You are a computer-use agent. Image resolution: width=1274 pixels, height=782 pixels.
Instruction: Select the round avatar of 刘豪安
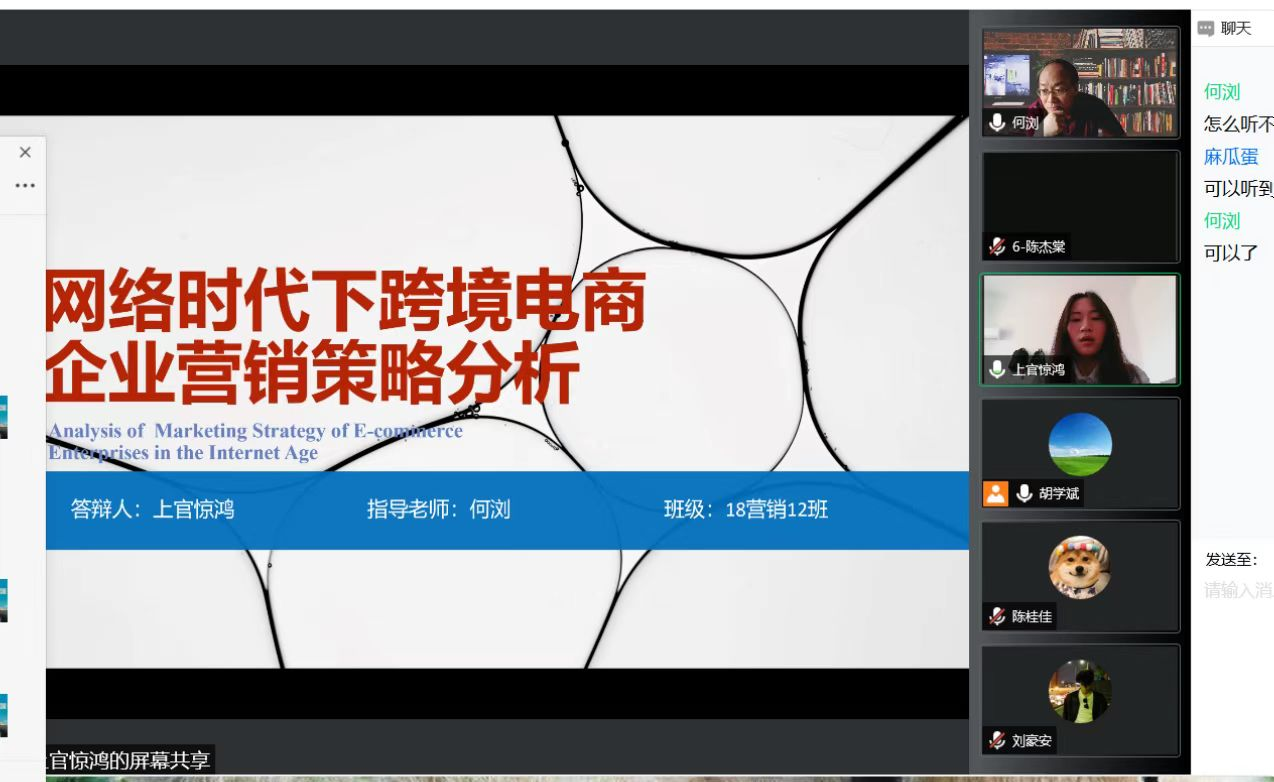pos(1079,691)
